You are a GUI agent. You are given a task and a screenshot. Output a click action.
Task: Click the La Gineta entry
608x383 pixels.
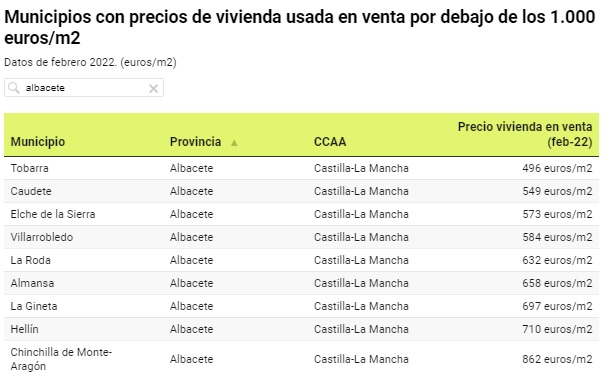click(x=34, y=306)
